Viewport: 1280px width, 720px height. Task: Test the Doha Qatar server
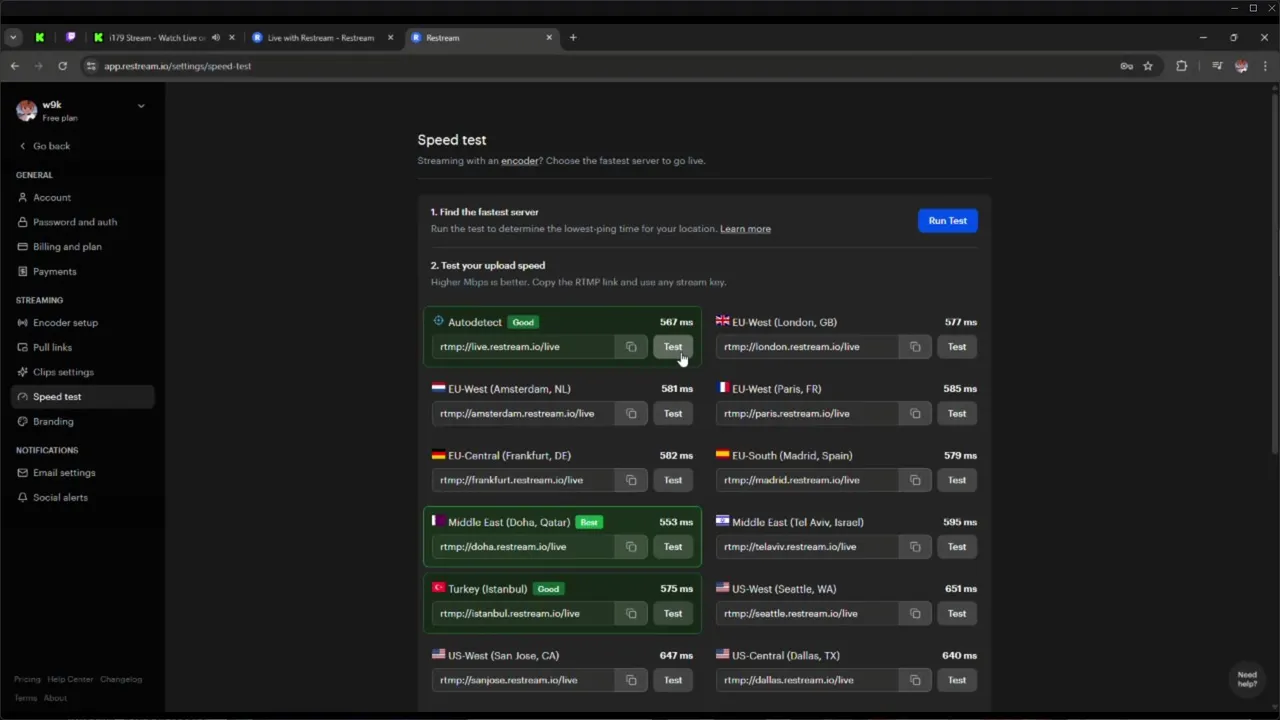[x=673, y=547]
